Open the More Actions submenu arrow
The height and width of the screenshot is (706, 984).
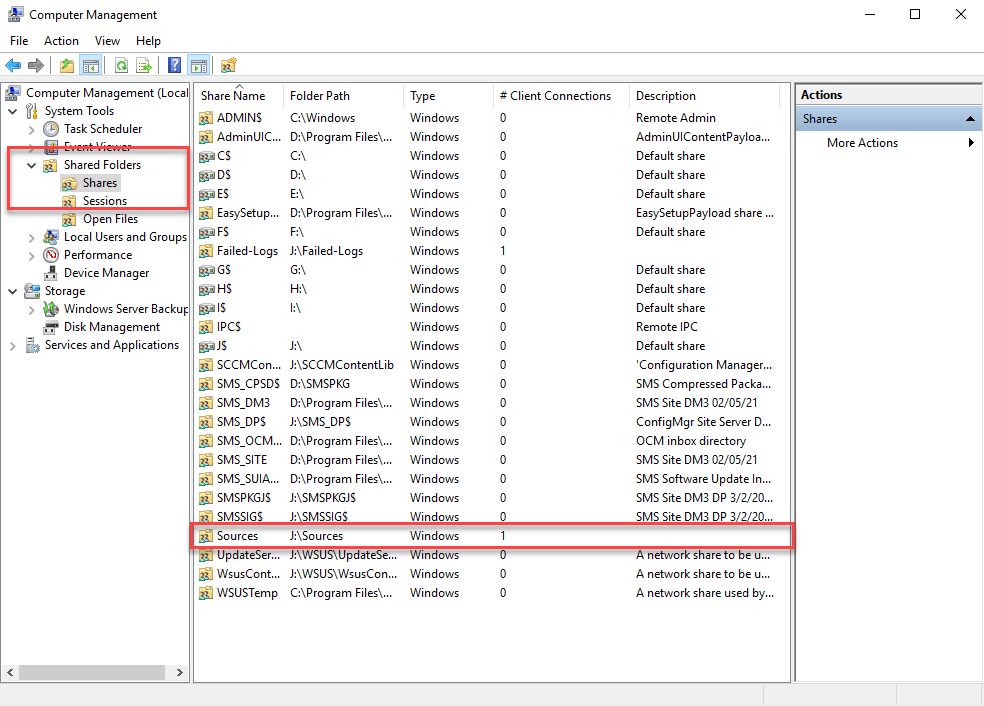tap(971, 142)
